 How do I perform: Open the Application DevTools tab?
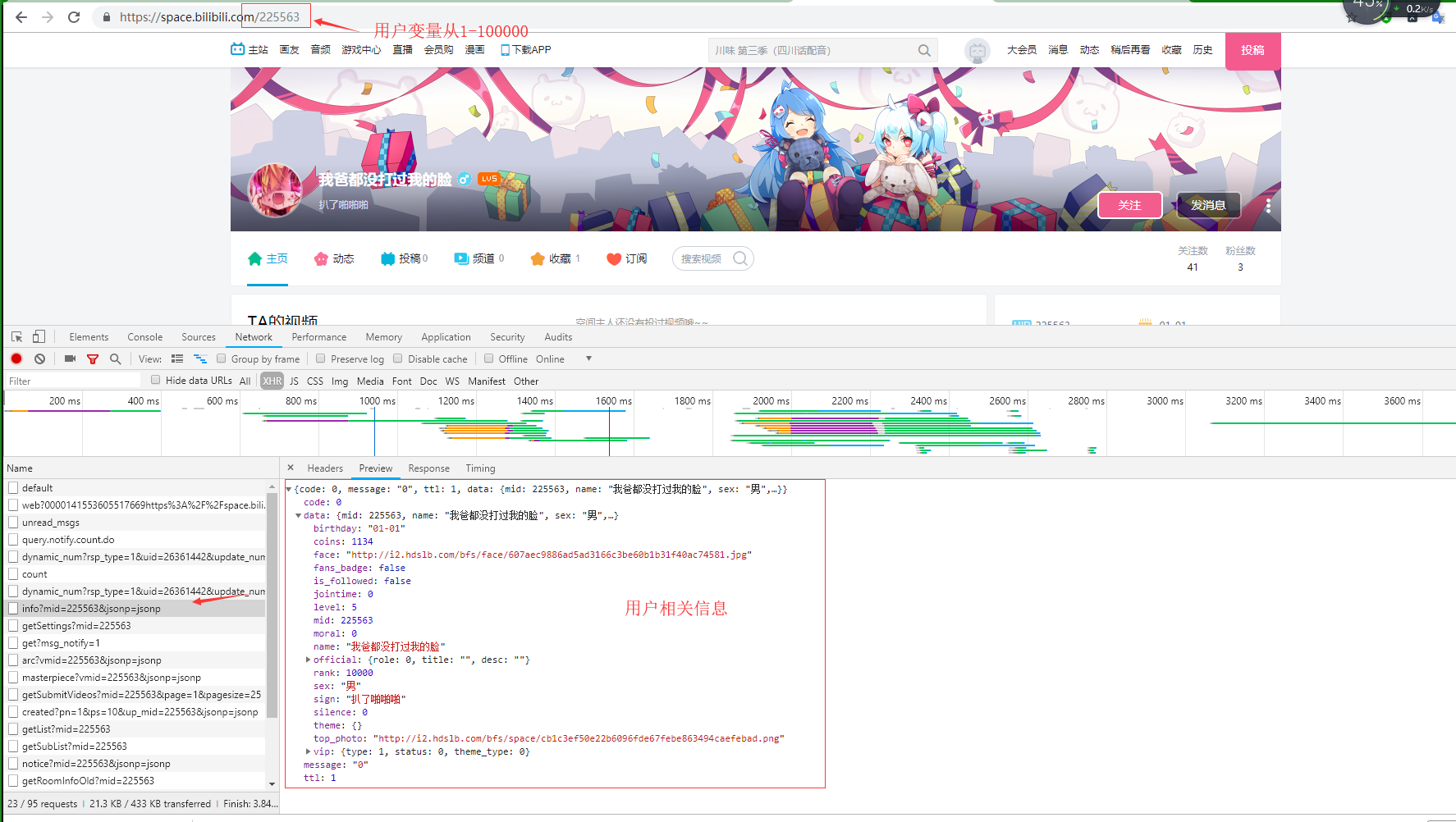(446, 337)
